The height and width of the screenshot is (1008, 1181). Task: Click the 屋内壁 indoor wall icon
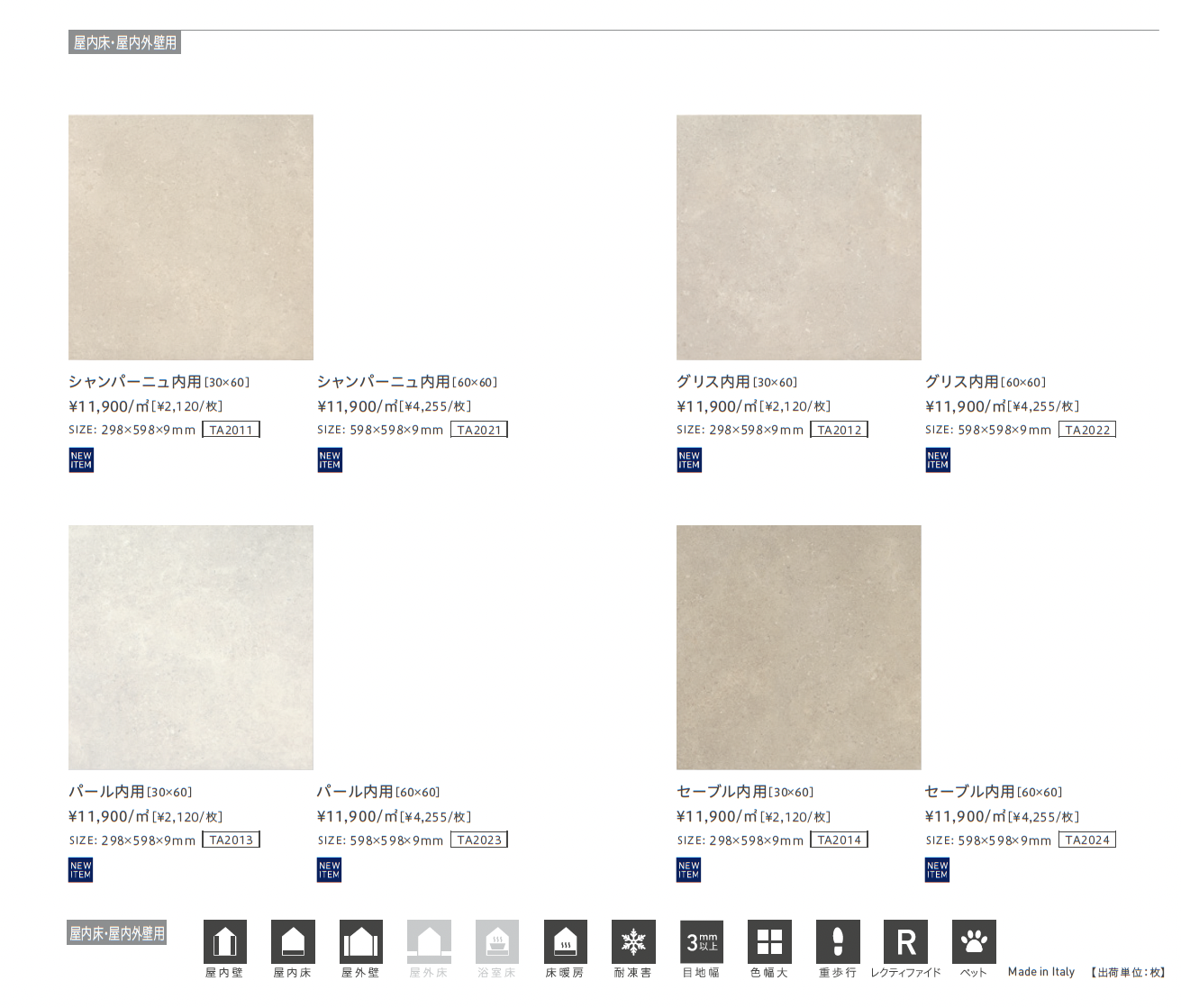(x=224, y=941)
